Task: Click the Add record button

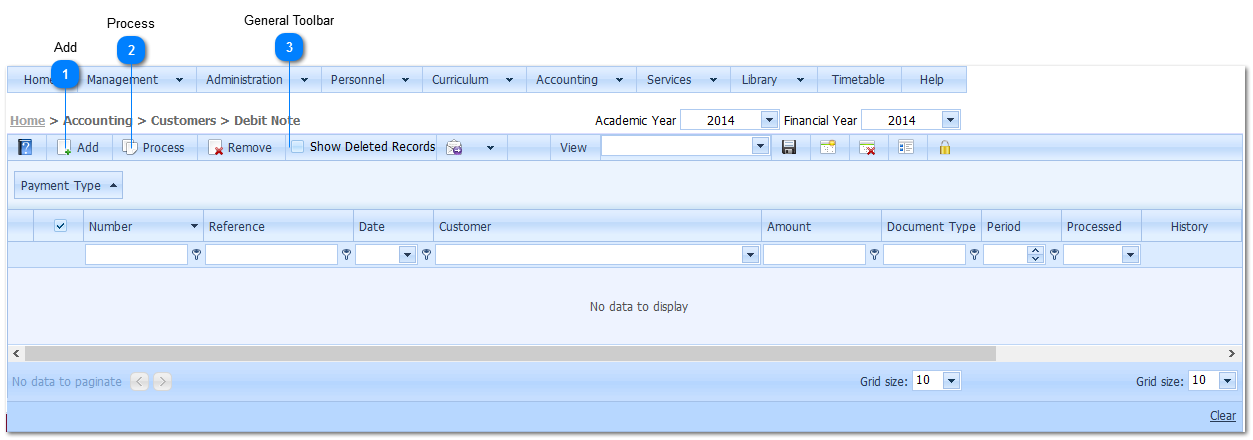Action: click(78, 147)
